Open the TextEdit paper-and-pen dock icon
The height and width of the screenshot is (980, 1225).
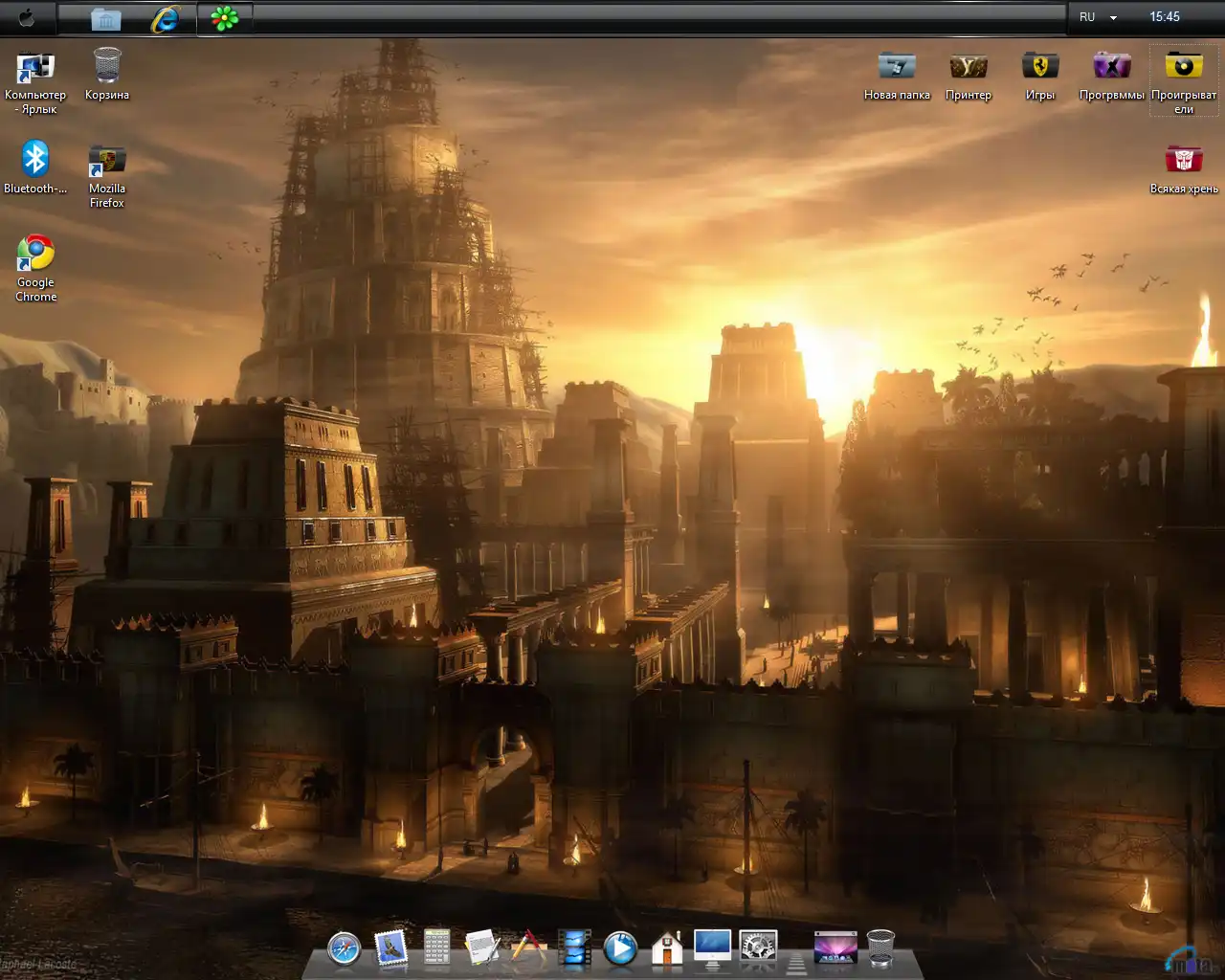(x=482, y=947)
